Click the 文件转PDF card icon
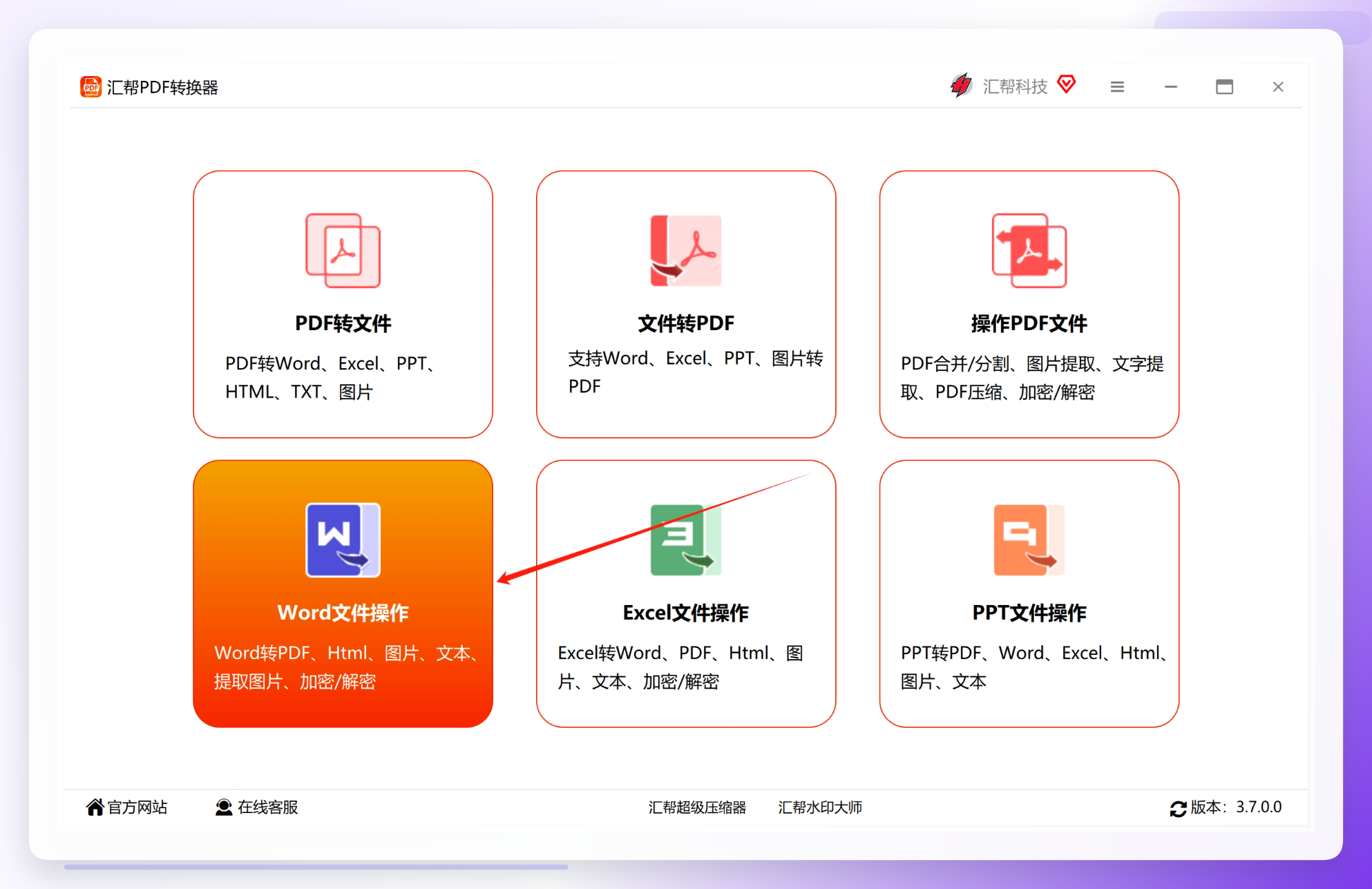 pos(686,251)
